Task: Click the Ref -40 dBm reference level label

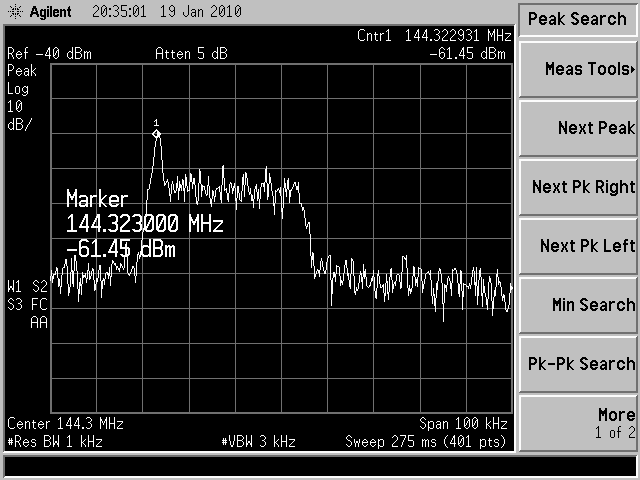Action: 49,54
